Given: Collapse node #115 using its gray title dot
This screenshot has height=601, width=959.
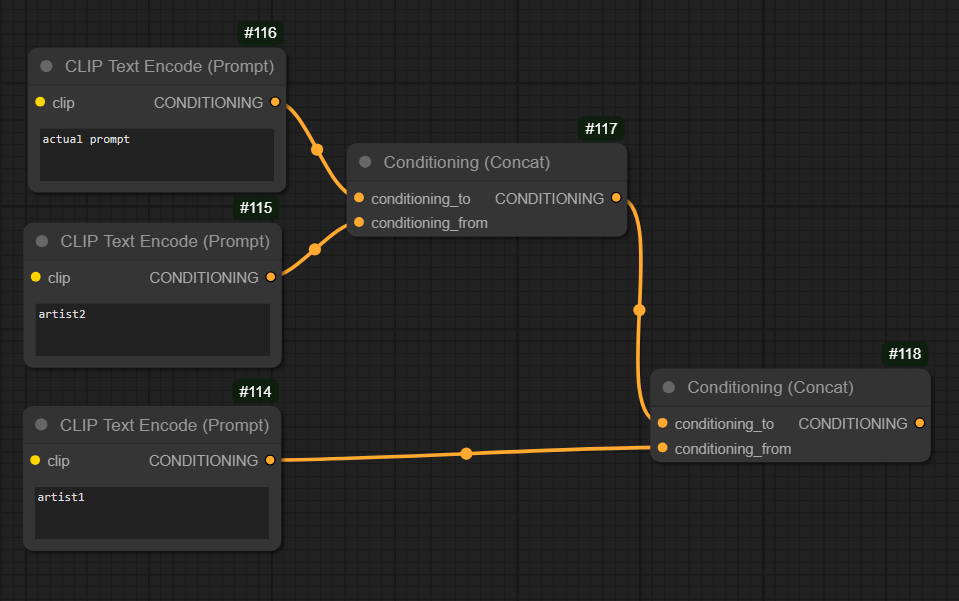Looking at the screenshot, I should (x=42, y=241).
